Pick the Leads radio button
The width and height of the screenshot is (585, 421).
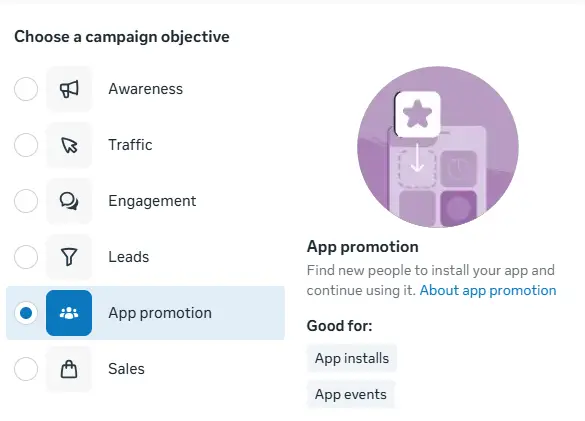[x=26, y=257]
